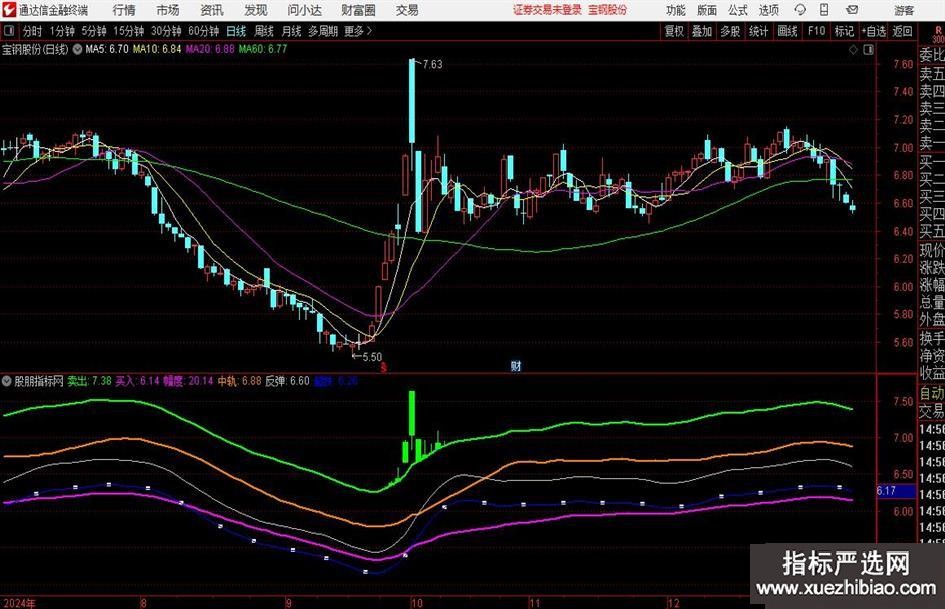Click the MA10: 6.84 indicator value
Viewport: 945px width, 609px height.
157,49
